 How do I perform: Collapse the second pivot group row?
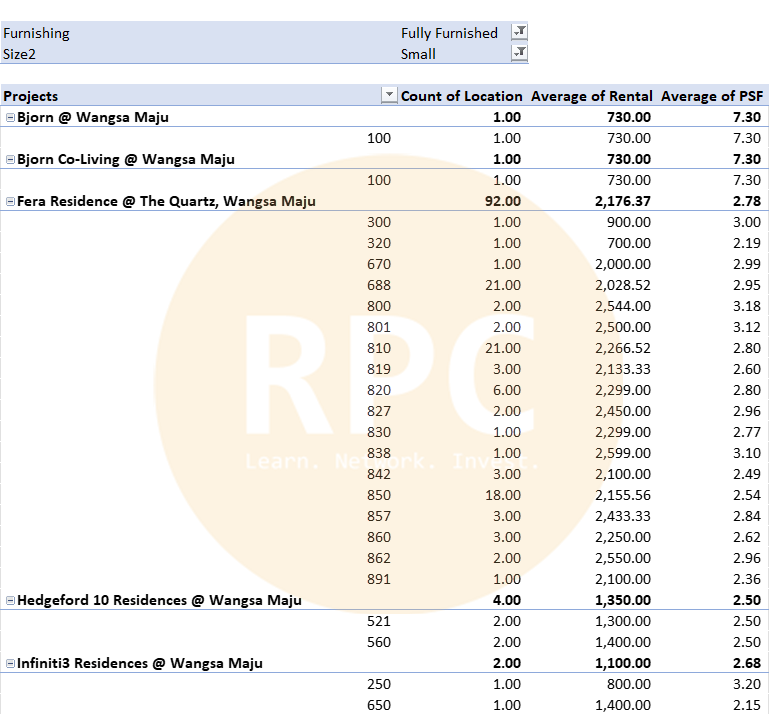(x=10, y=159)
